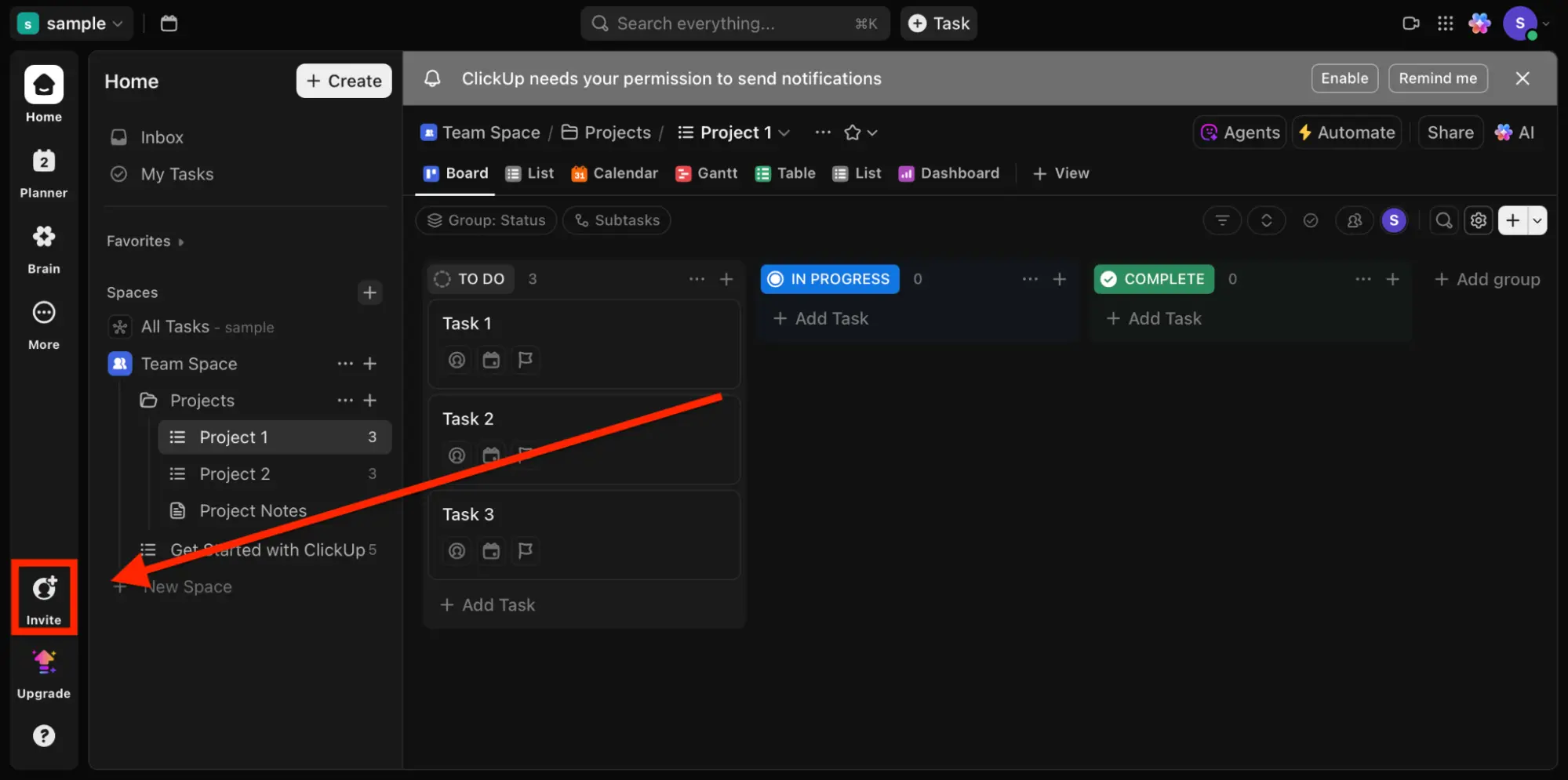Click the notification bell icon
The image size is (1568, 780).
[432, 78]
